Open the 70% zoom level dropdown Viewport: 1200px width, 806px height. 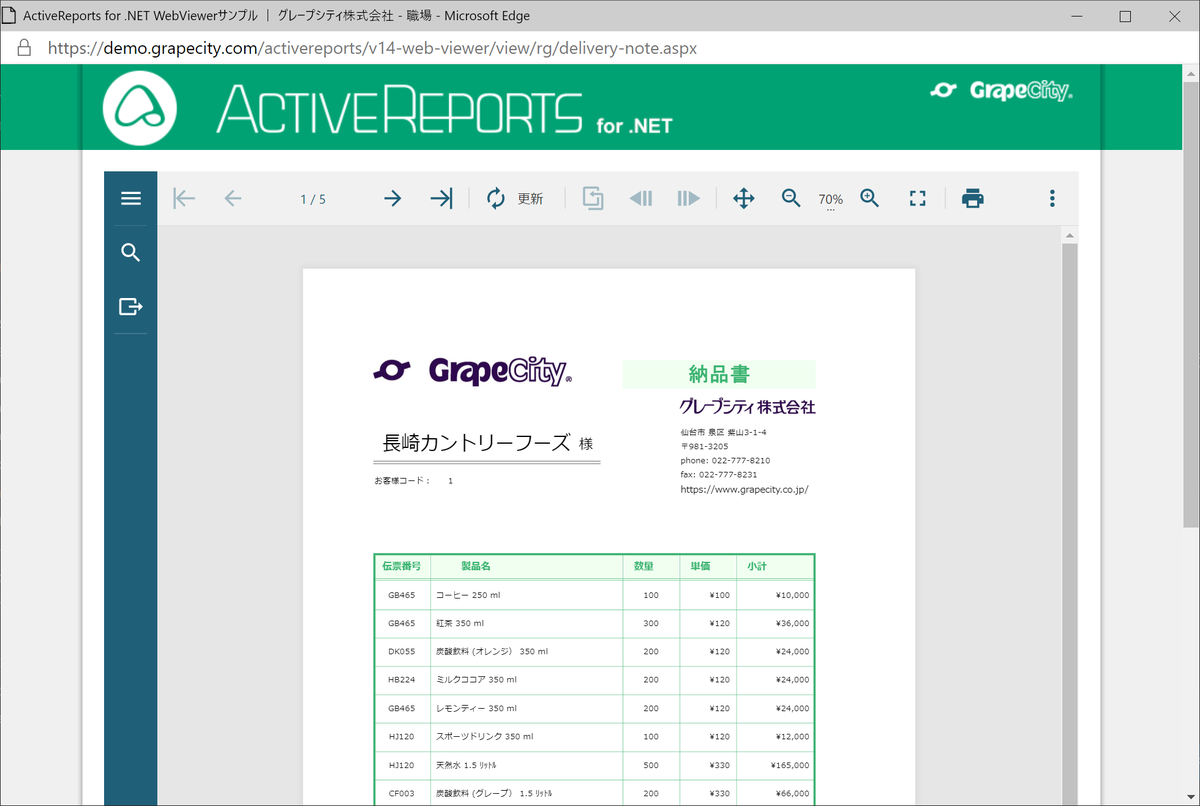(x=831, y=201)
